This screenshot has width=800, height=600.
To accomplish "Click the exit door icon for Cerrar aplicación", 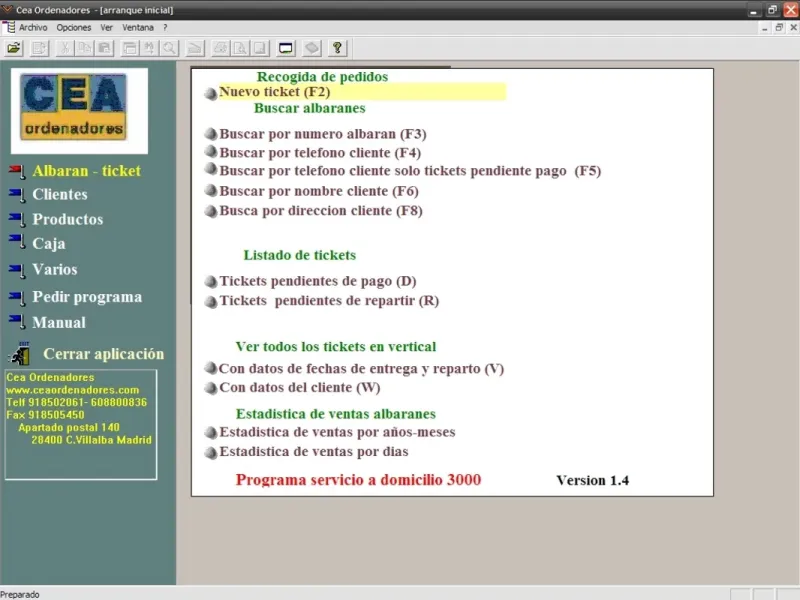I will tap(20, 354).
